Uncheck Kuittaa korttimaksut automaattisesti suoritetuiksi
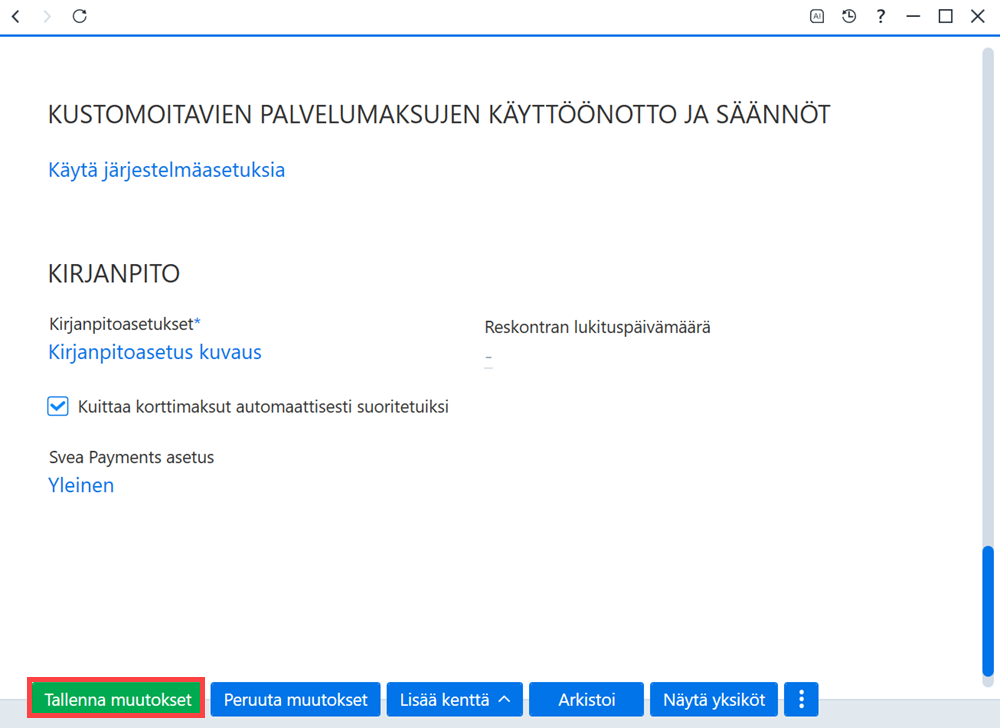1000x728 pixels. (x=57, y=406)
